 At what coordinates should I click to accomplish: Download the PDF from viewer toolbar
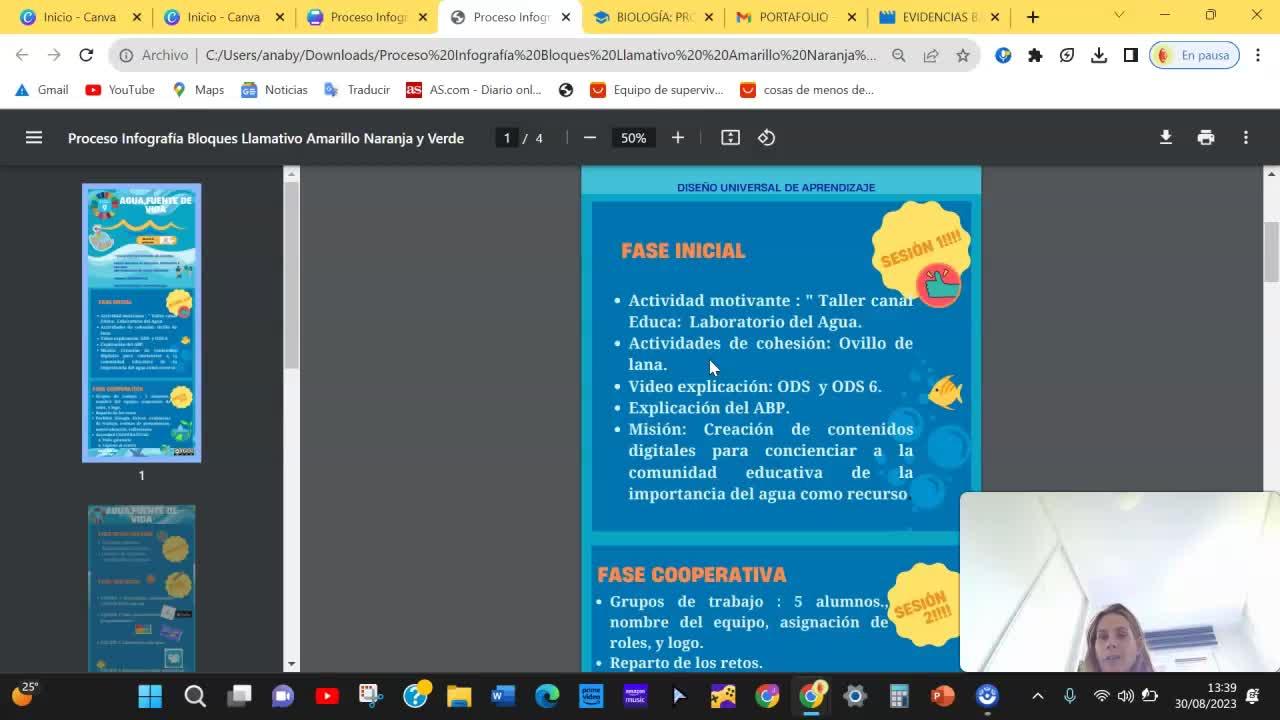click(x=1166, y=138)
